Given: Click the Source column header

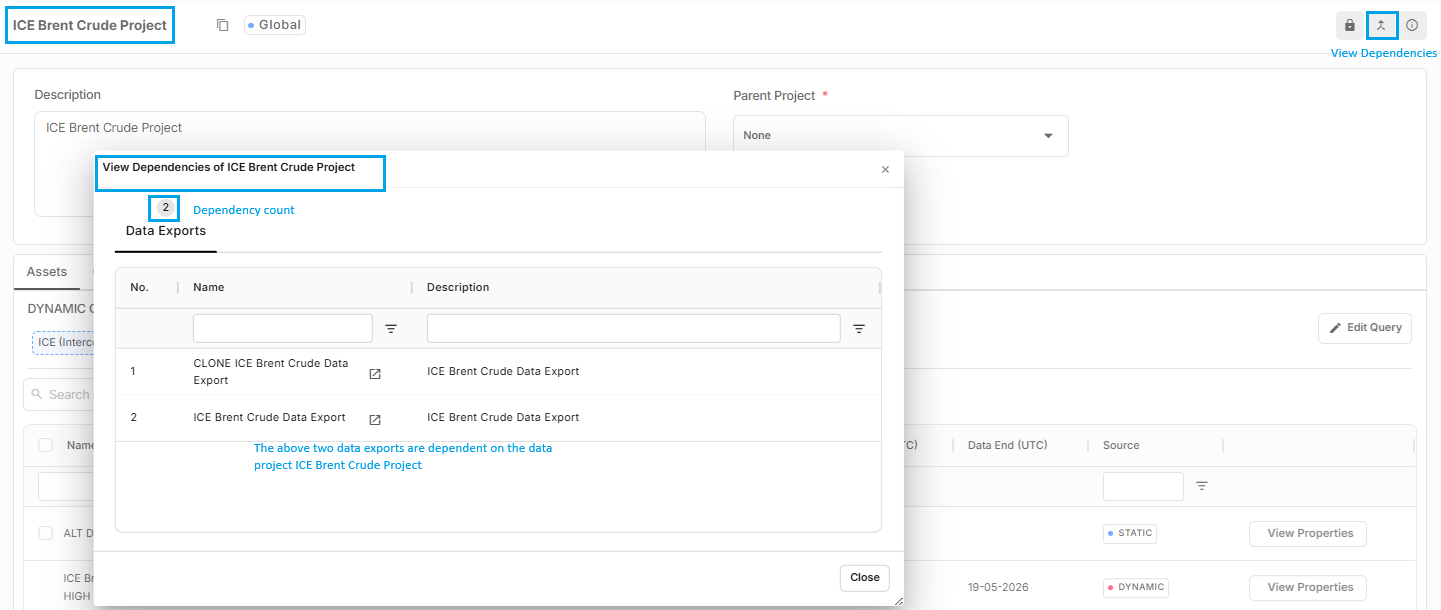Looking at the screenshot, I should (x=1121, y=445).
